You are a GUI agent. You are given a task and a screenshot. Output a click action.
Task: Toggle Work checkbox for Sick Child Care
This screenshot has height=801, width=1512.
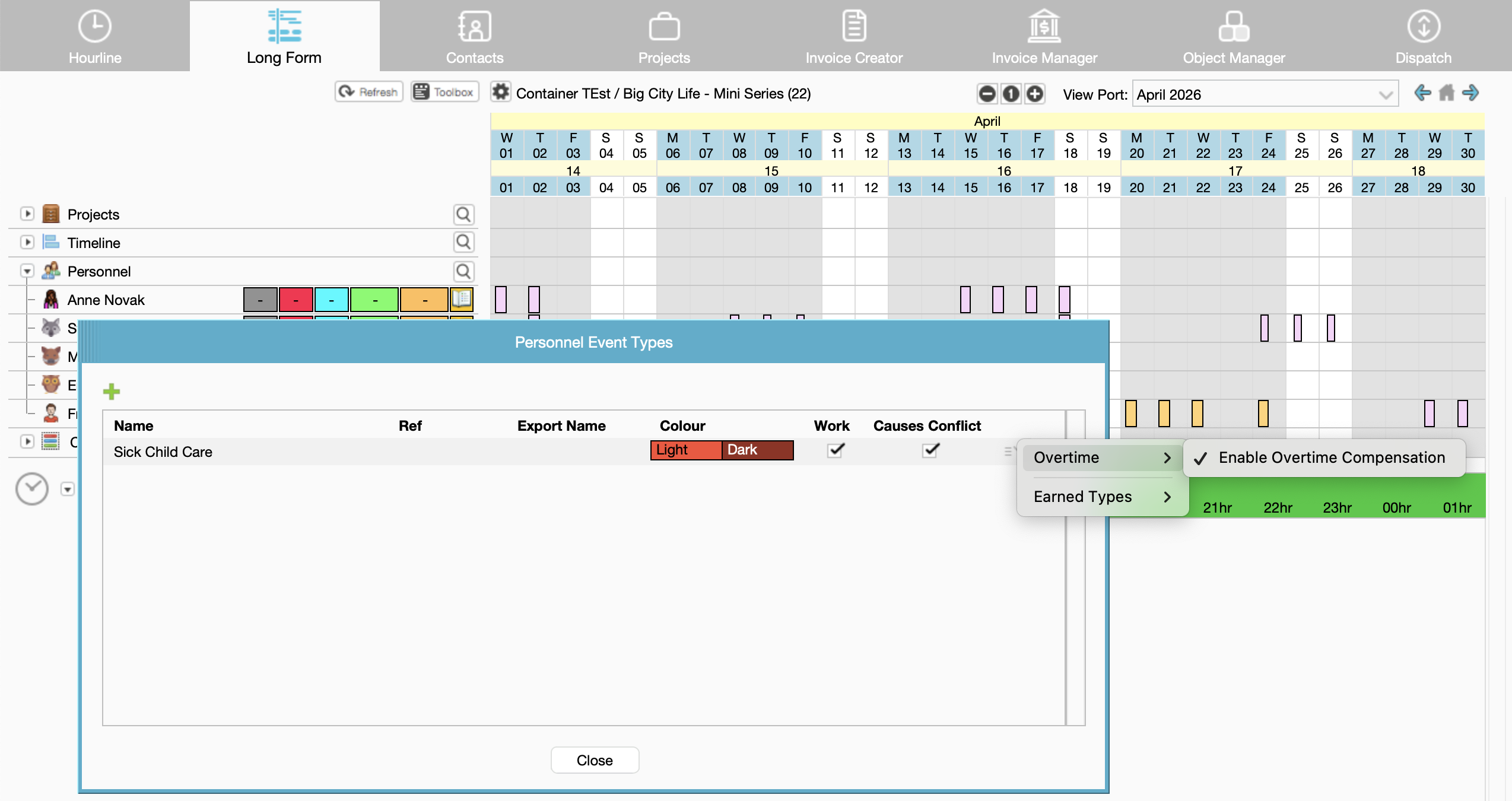(x=836, y=450)
